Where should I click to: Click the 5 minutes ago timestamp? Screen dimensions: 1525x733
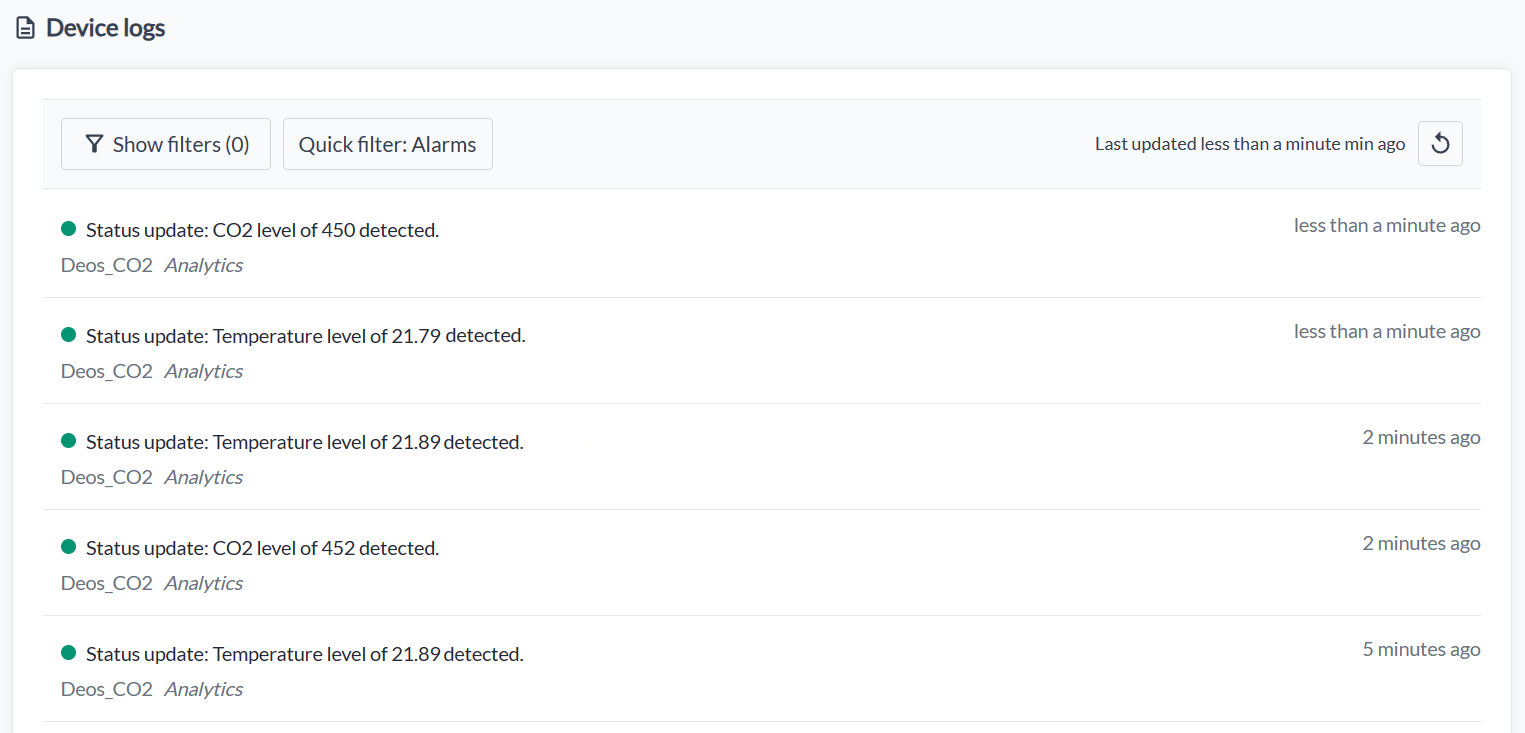click(1421, 649)
